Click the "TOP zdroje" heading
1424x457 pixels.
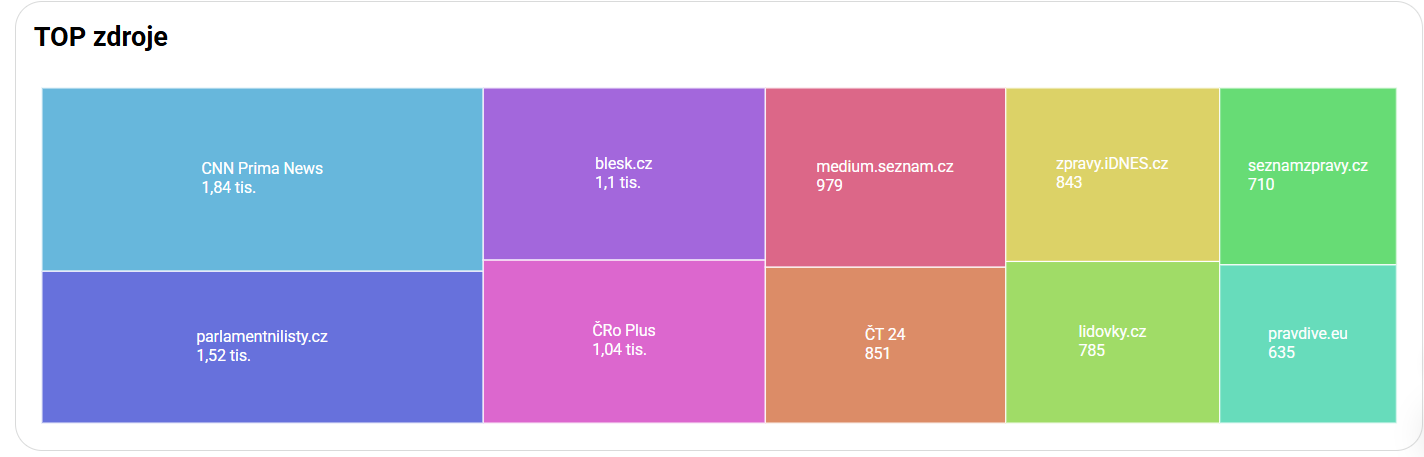pos(101,37)
